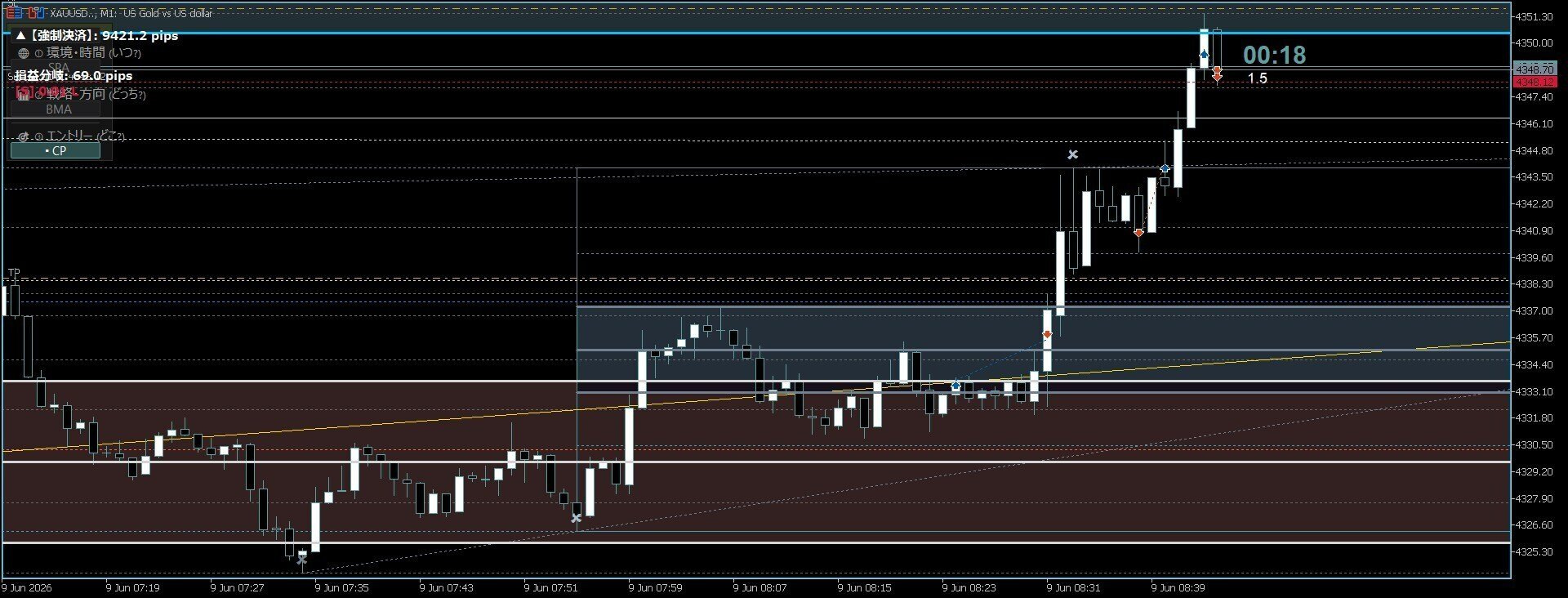Click the bar-chart icon beside 戦略・方向
Viewport: 1568px width, 598px height.
[x=23, y=95]
